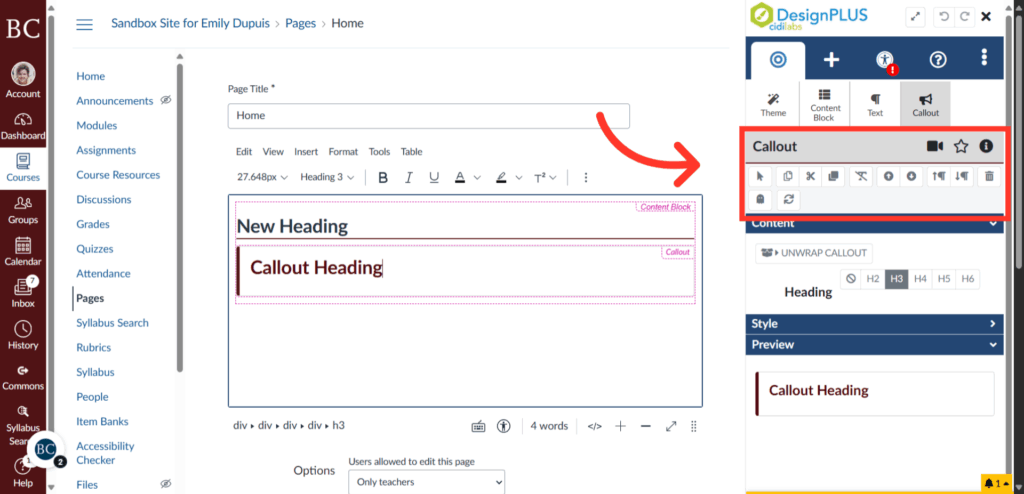Open the highlight color options arrow

coord(519,177)
